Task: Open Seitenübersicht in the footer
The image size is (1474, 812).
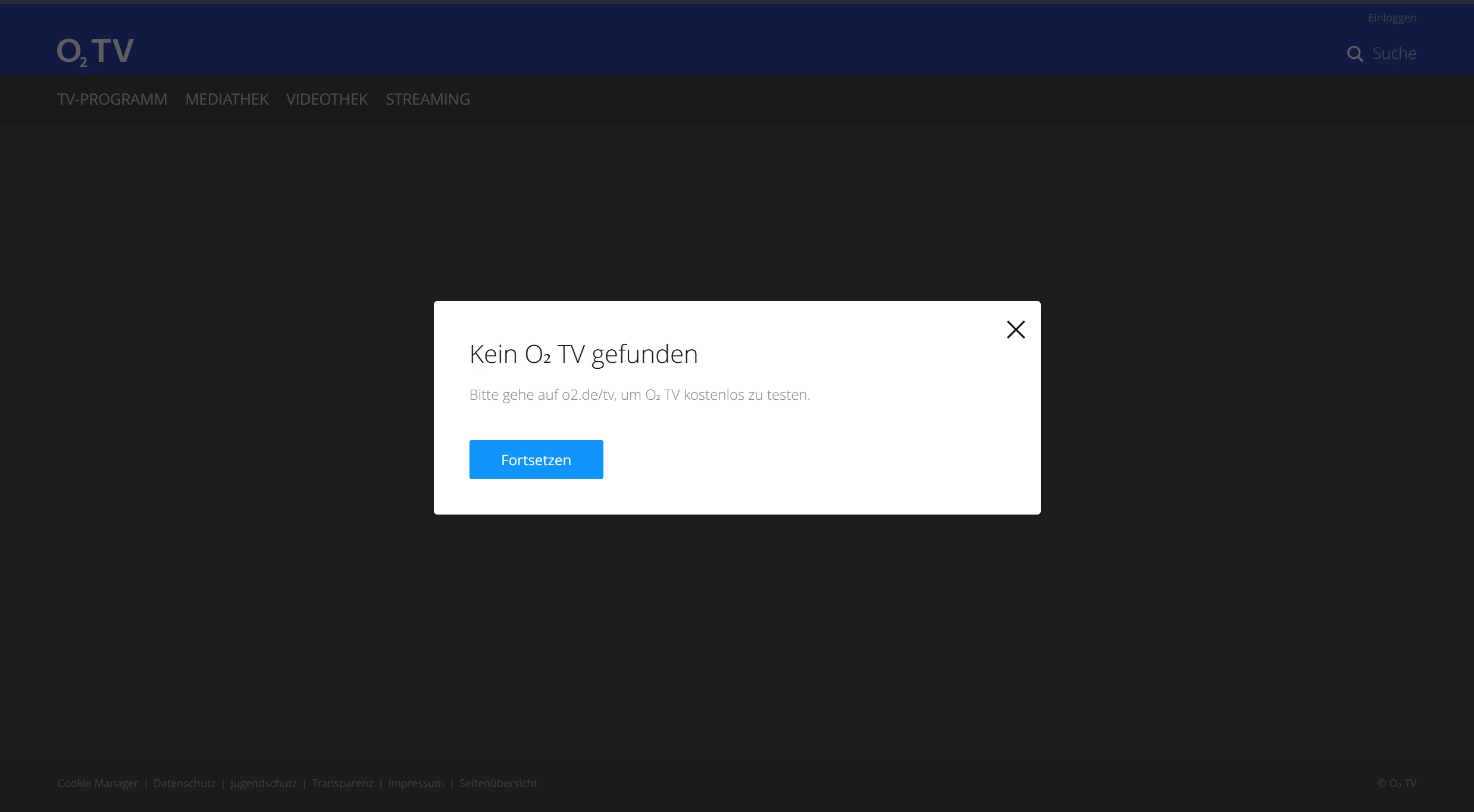Action: point(497,783)
